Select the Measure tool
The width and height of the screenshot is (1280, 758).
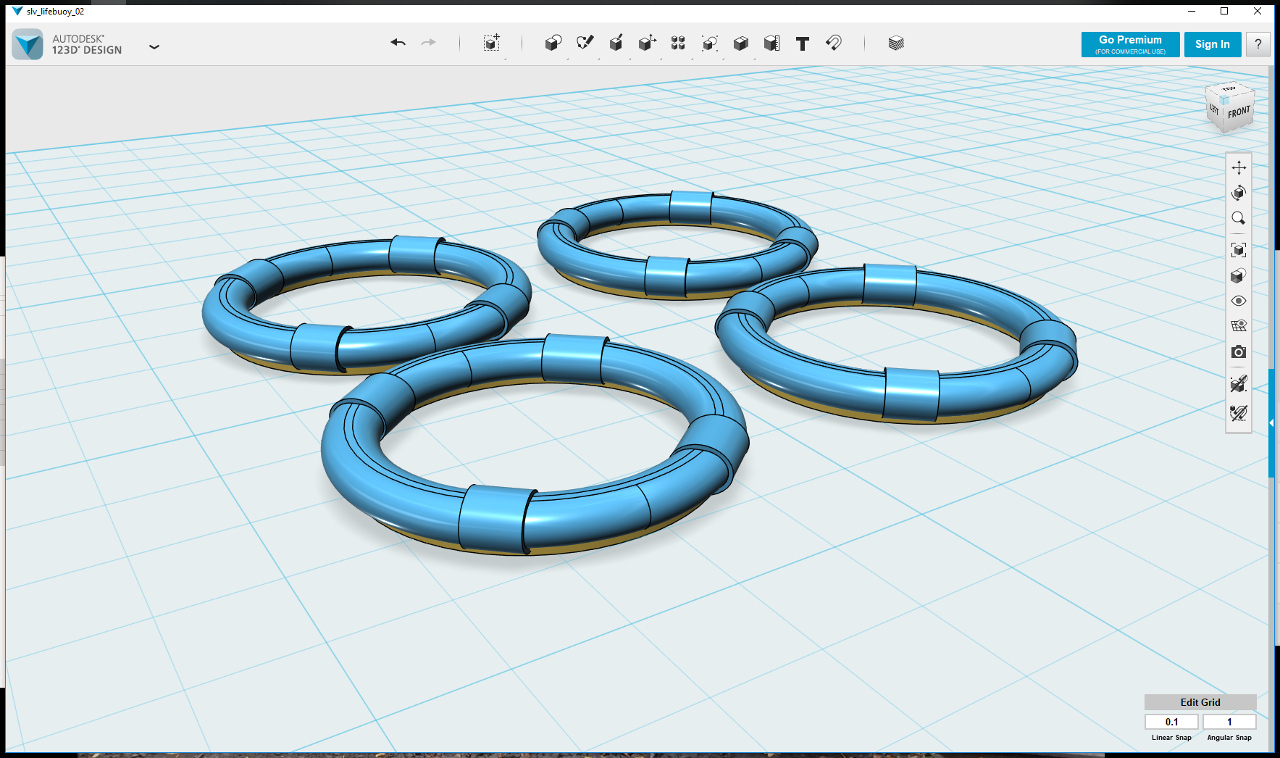[x=771, y=43]
